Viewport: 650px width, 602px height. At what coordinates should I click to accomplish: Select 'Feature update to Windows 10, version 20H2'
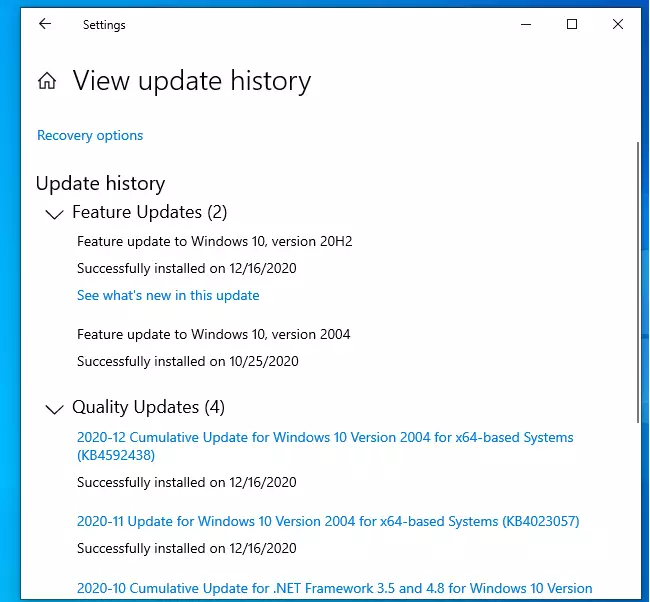pos(214,241)
